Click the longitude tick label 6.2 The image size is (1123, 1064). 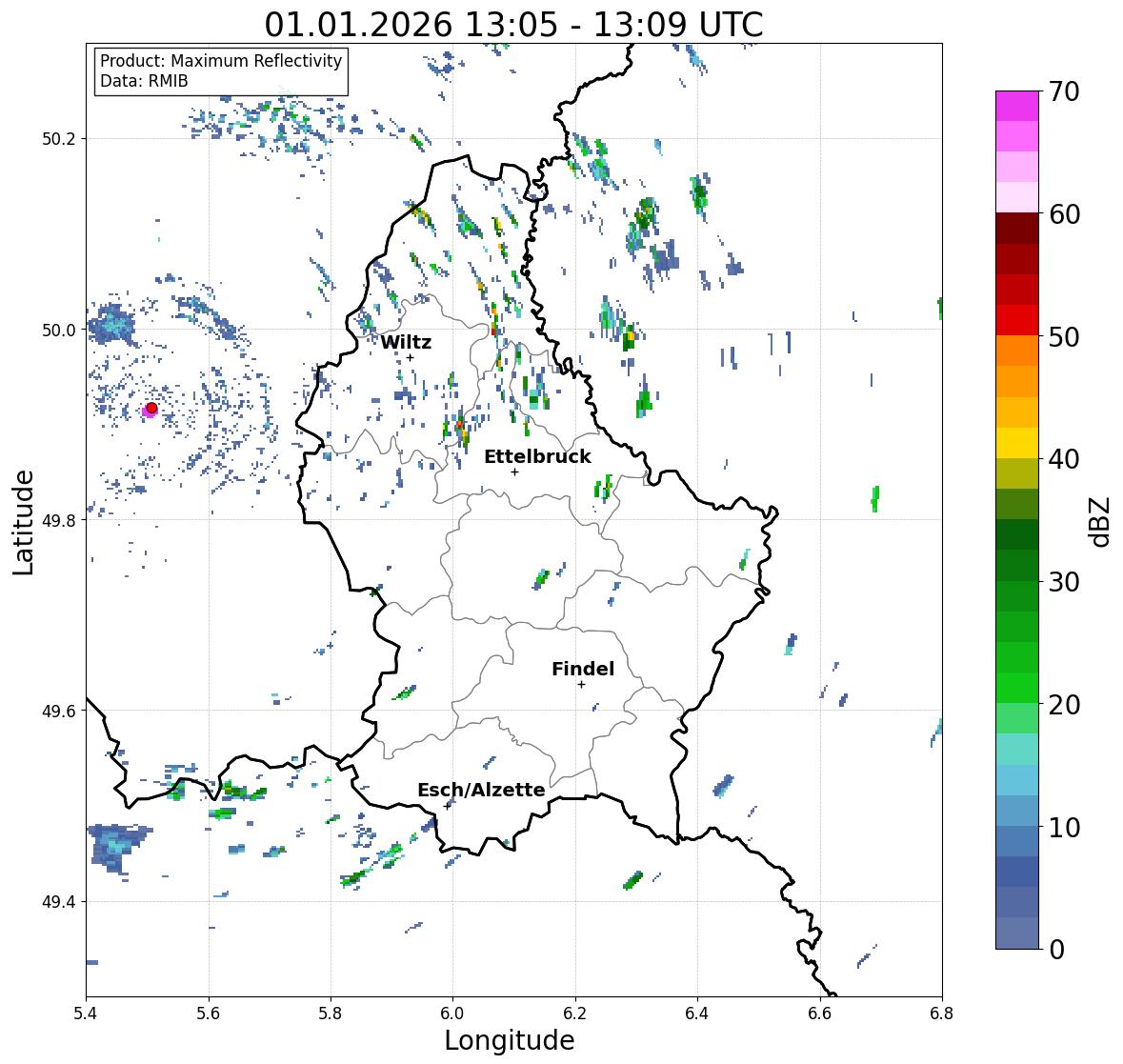pyautogui.click(x=575, y=1013)
